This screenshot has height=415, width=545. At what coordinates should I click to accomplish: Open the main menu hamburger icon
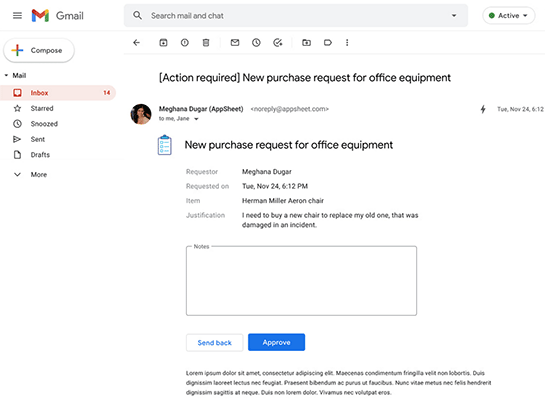17,16
